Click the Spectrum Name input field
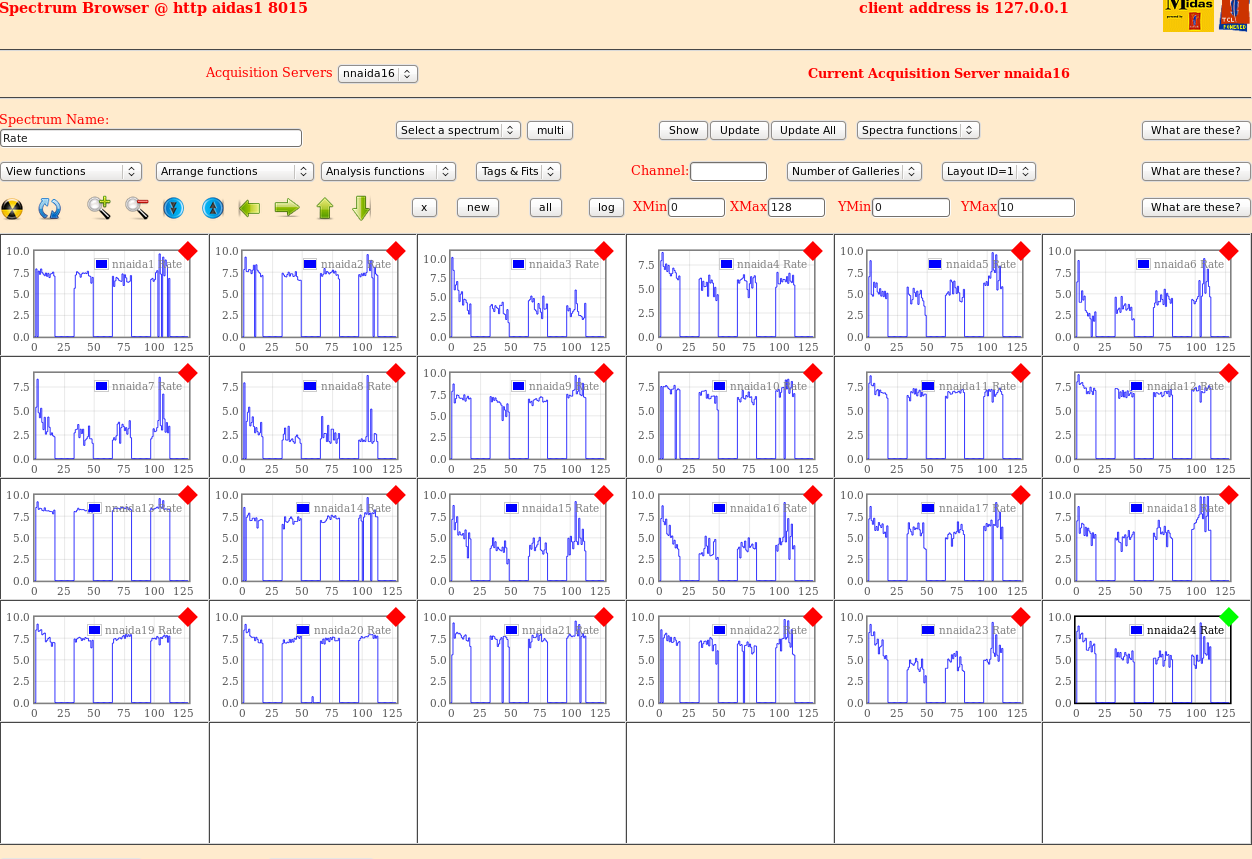This screenshot has height=859, width=1252. click(151, 138)
